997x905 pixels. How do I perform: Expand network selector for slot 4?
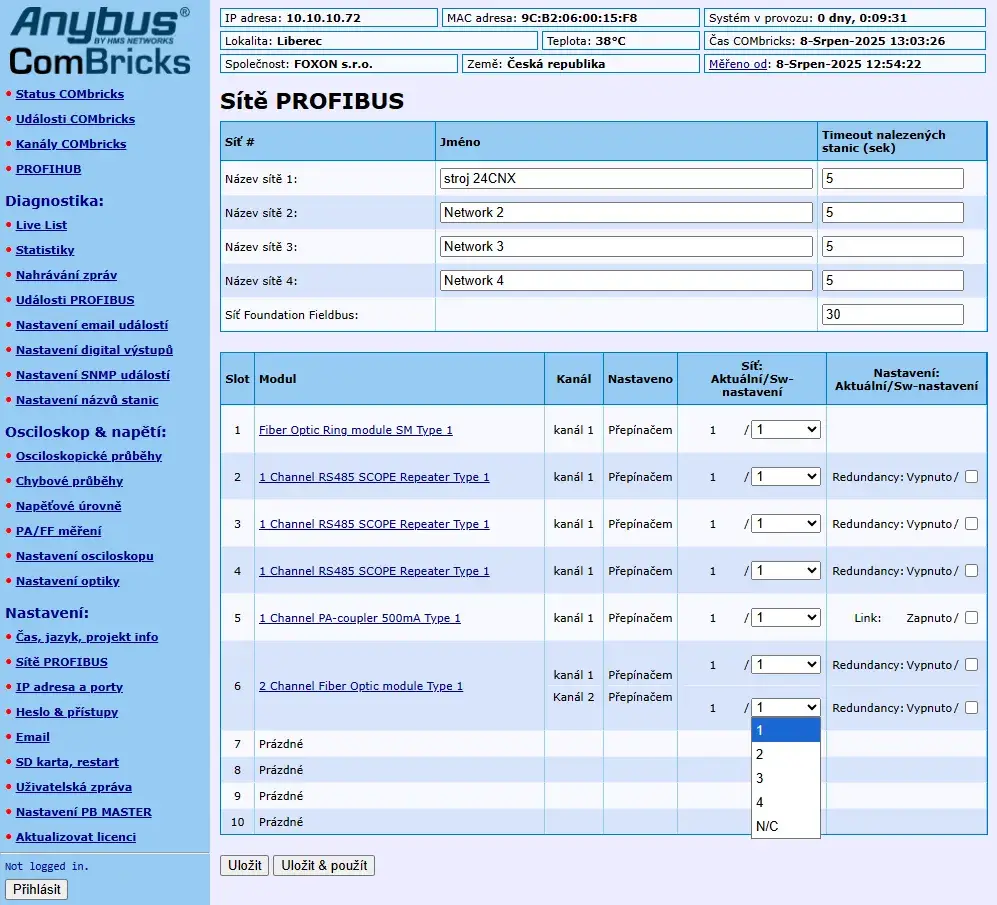pyautogui.click(x=785, y=570)
